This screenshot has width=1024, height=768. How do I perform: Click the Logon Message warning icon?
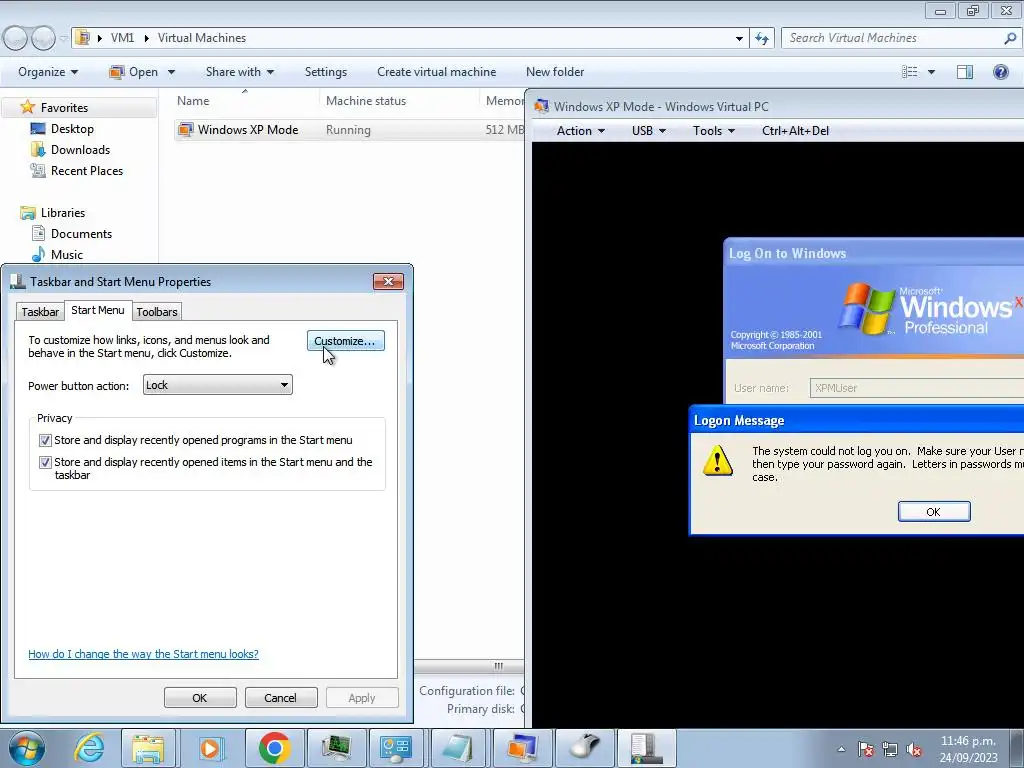[717, 460]
